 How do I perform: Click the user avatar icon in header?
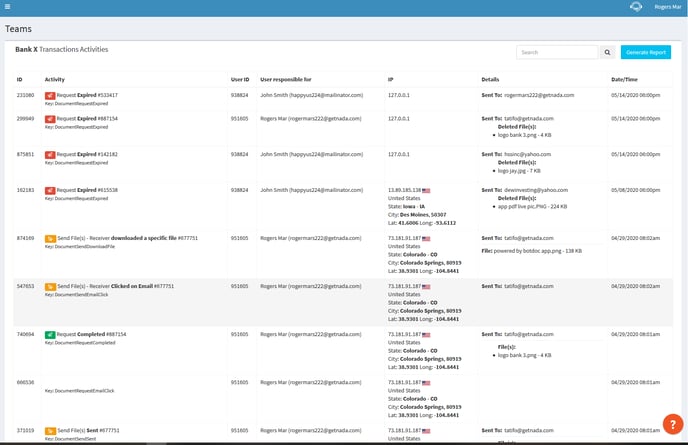point(634,6)
